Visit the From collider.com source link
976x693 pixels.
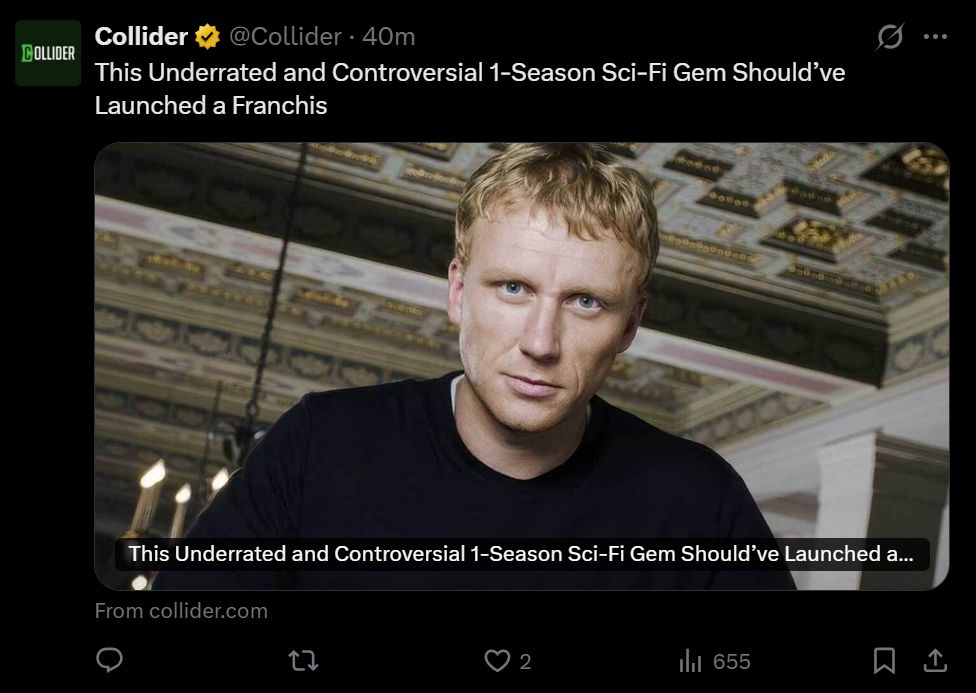[181, 611]
